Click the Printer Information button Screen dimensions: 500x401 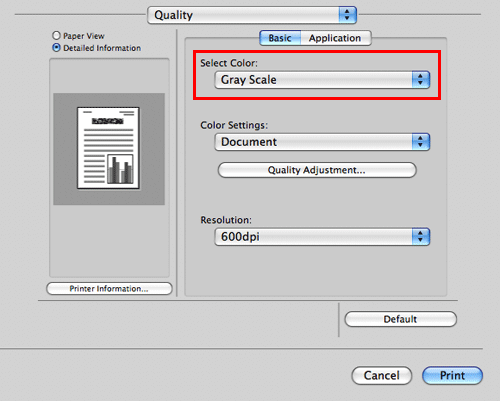tap(109, 289)
